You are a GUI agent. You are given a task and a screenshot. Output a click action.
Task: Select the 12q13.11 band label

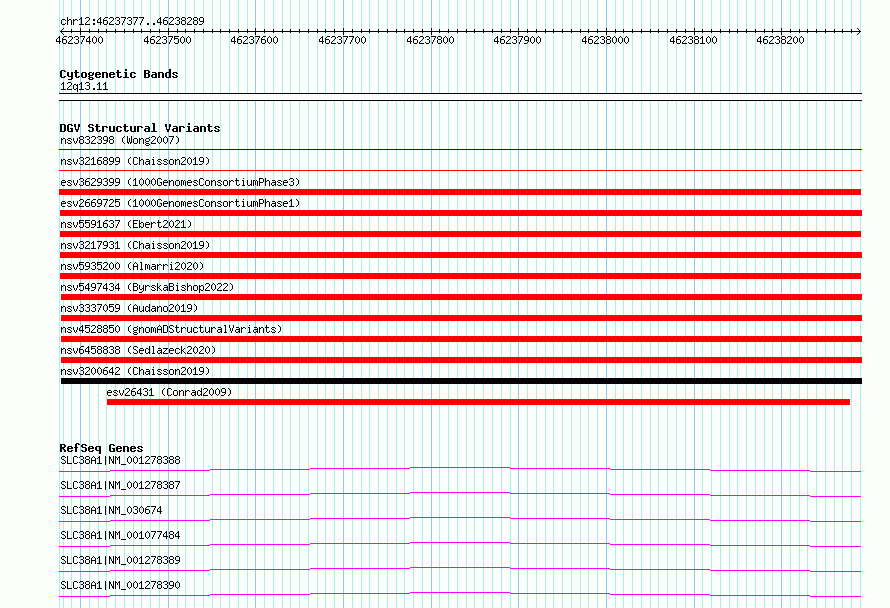click(x=84, y=86)
